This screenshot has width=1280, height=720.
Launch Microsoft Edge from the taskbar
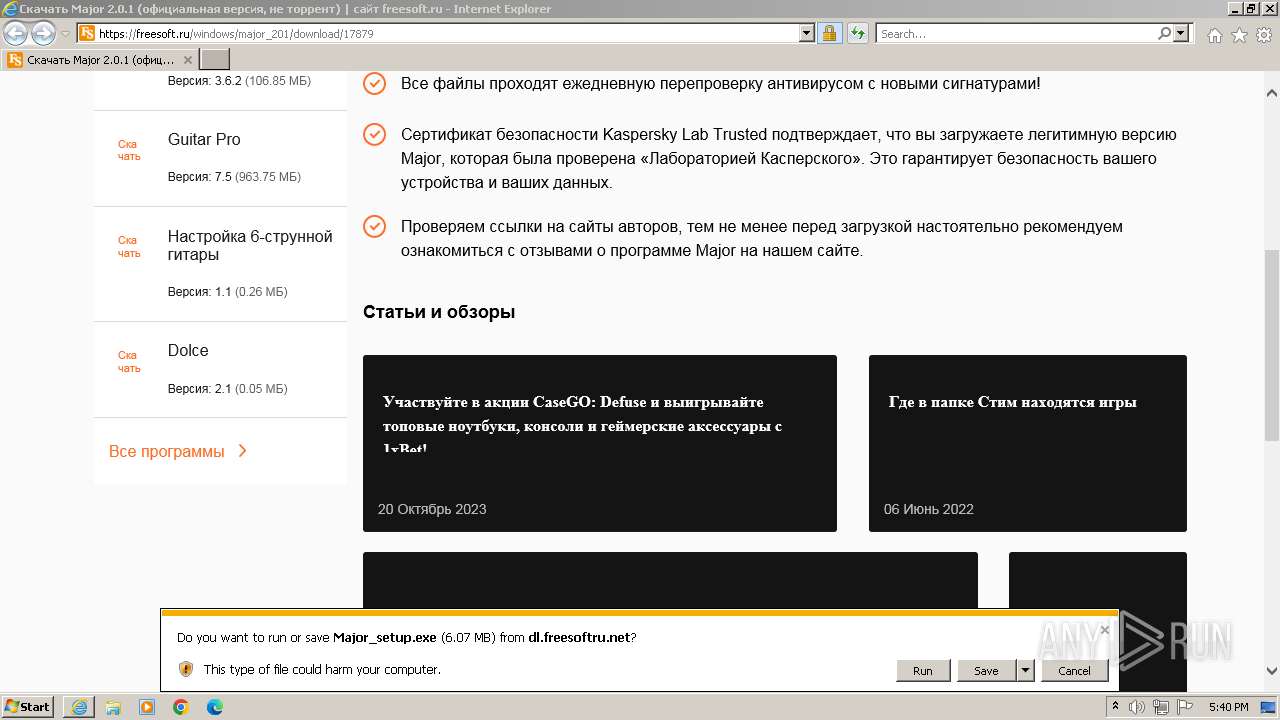(x=215, y=707)
